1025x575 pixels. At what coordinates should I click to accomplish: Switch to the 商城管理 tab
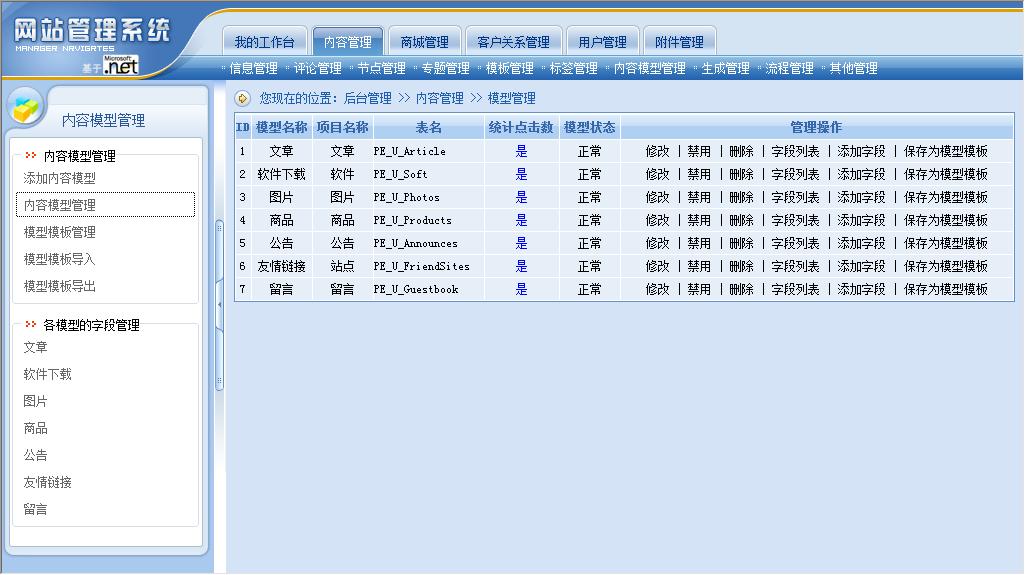424,42
